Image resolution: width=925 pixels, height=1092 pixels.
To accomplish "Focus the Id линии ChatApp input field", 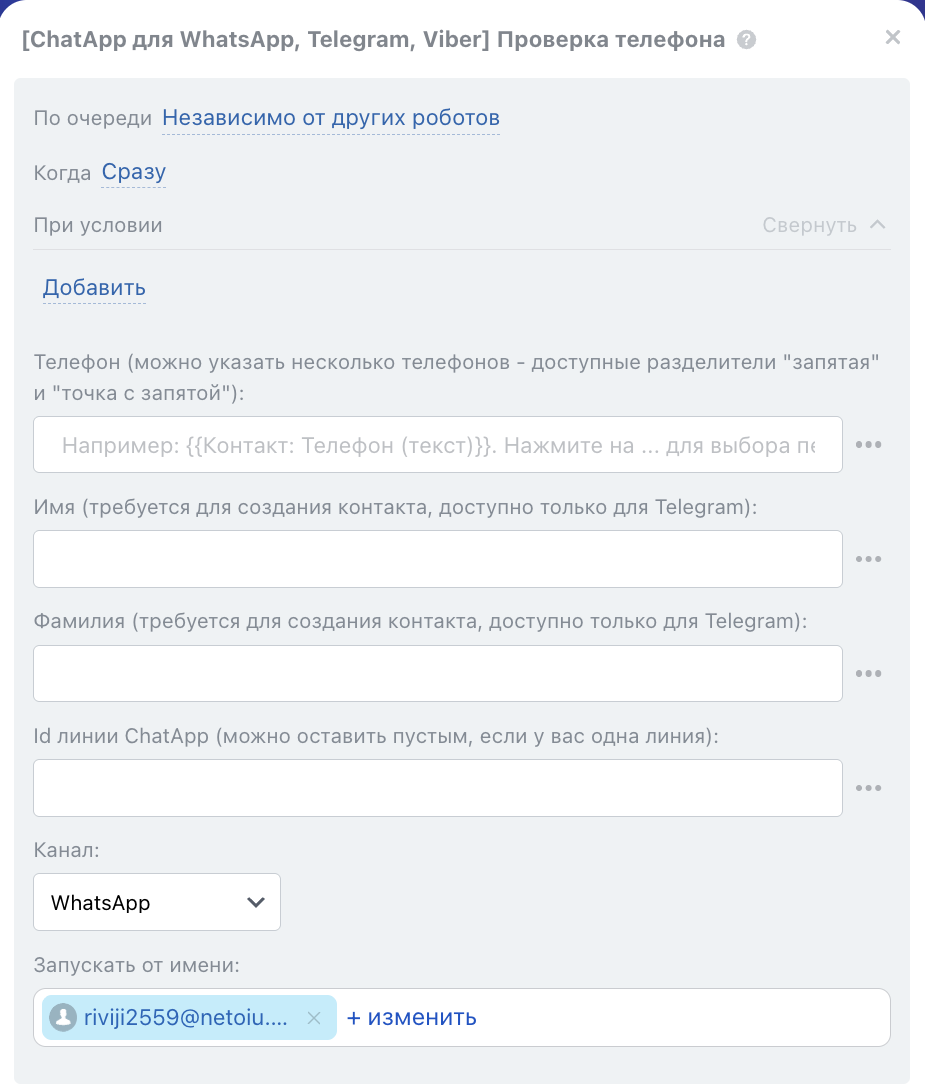I will [438, 788].
